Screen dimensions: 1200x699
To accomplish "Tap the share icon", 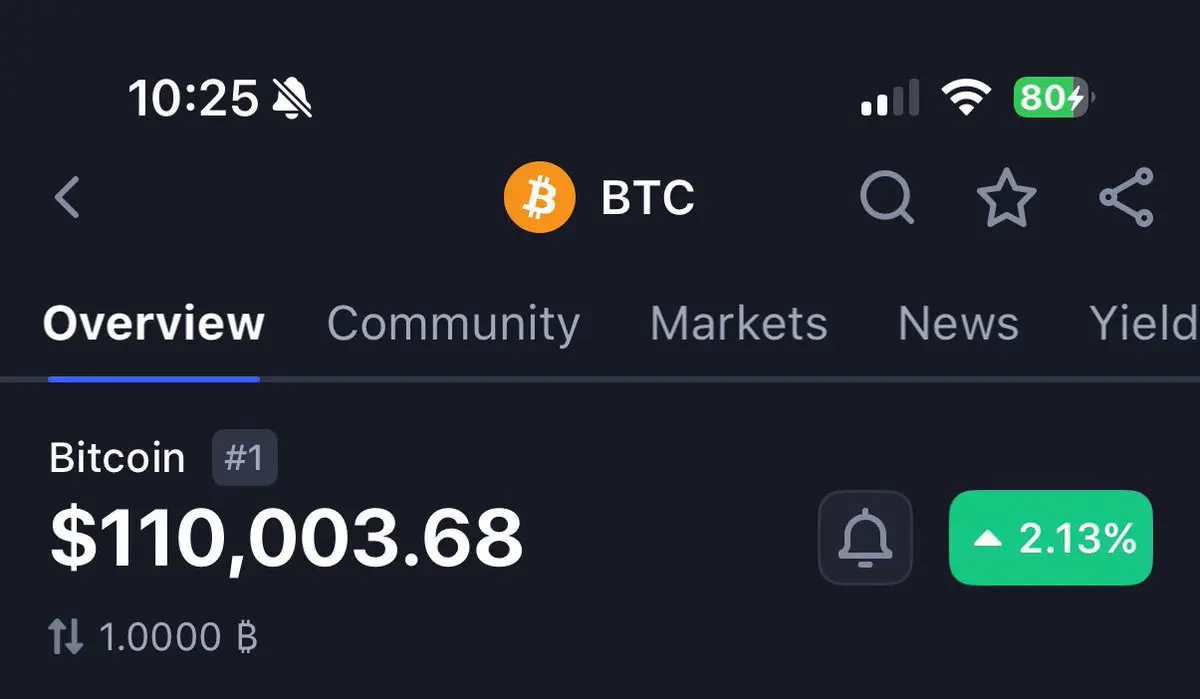I will coord(1127,197).
